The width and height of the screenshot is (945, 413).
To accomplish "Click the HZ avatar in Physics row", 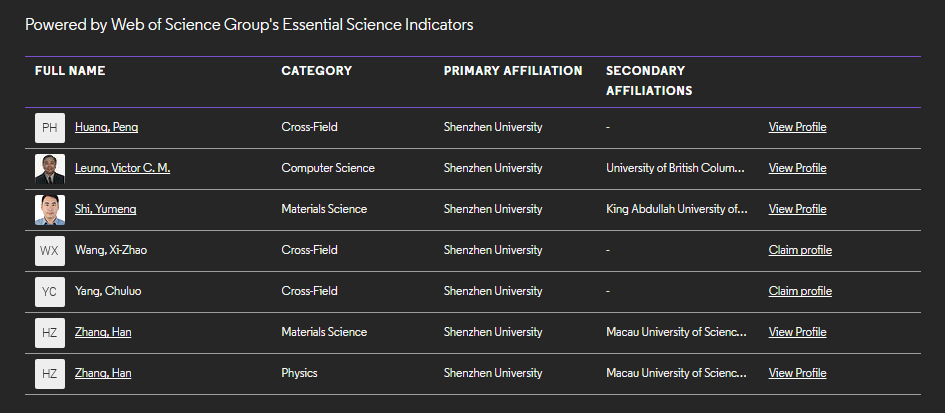I will (50, 374).
